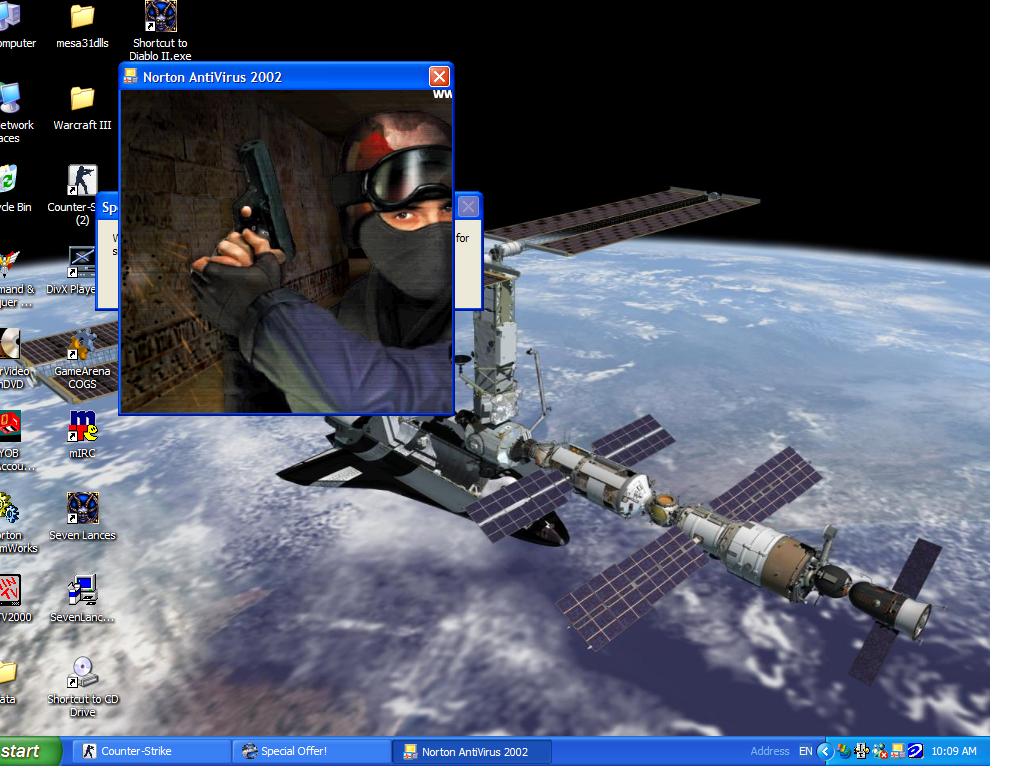Open Shortcut to CD Drive icon
Image resolution: width=1024 pixels, height=768 pixels.
coord(82,686)
